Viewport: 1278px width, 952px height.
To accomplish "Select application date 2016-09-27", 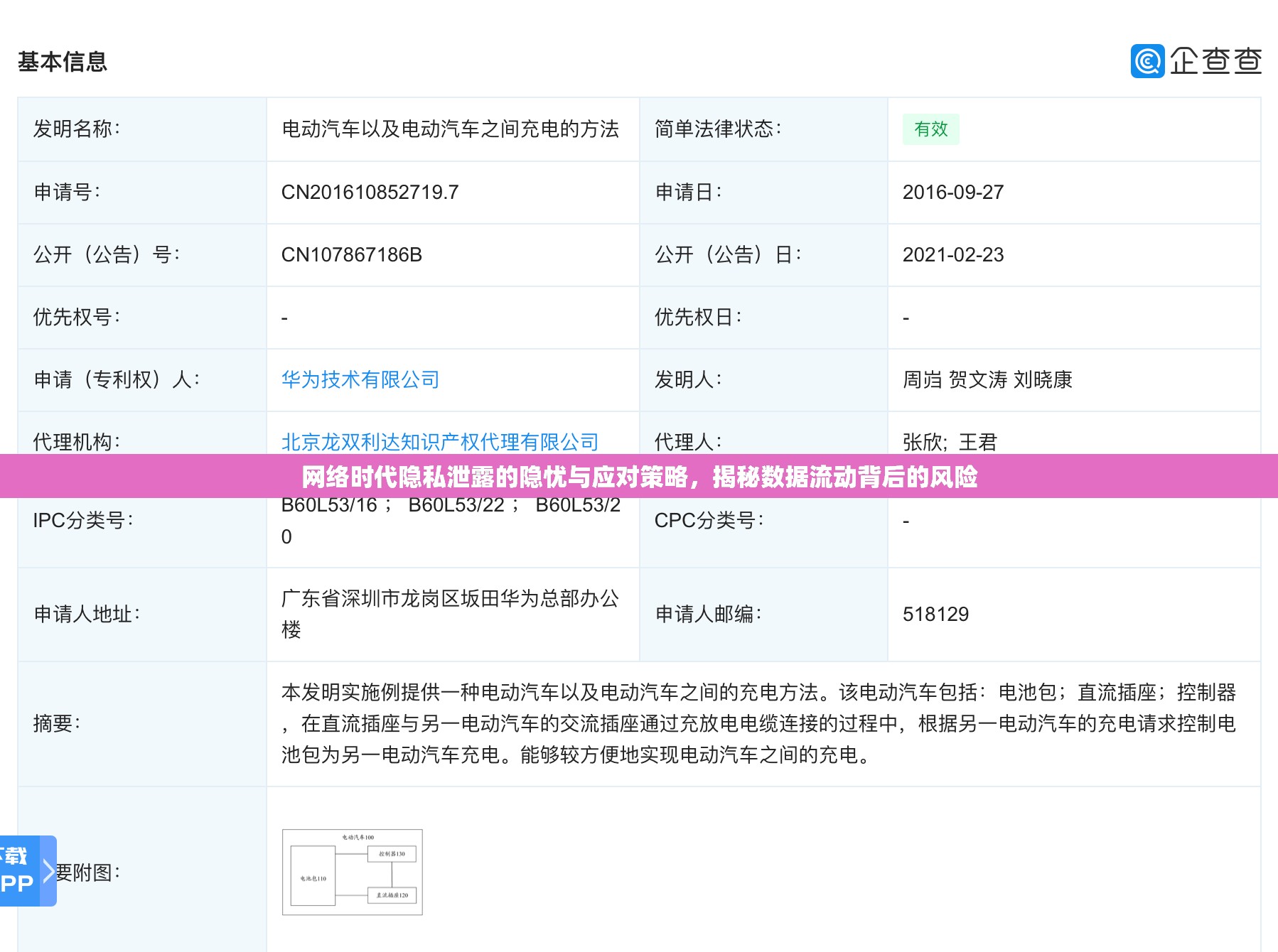I will click(953, 193).
